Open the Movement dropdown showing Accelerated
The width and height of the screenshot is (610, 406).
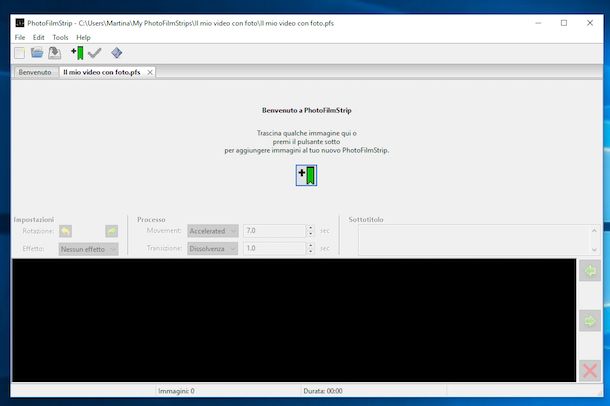click(x=213, y=231)
